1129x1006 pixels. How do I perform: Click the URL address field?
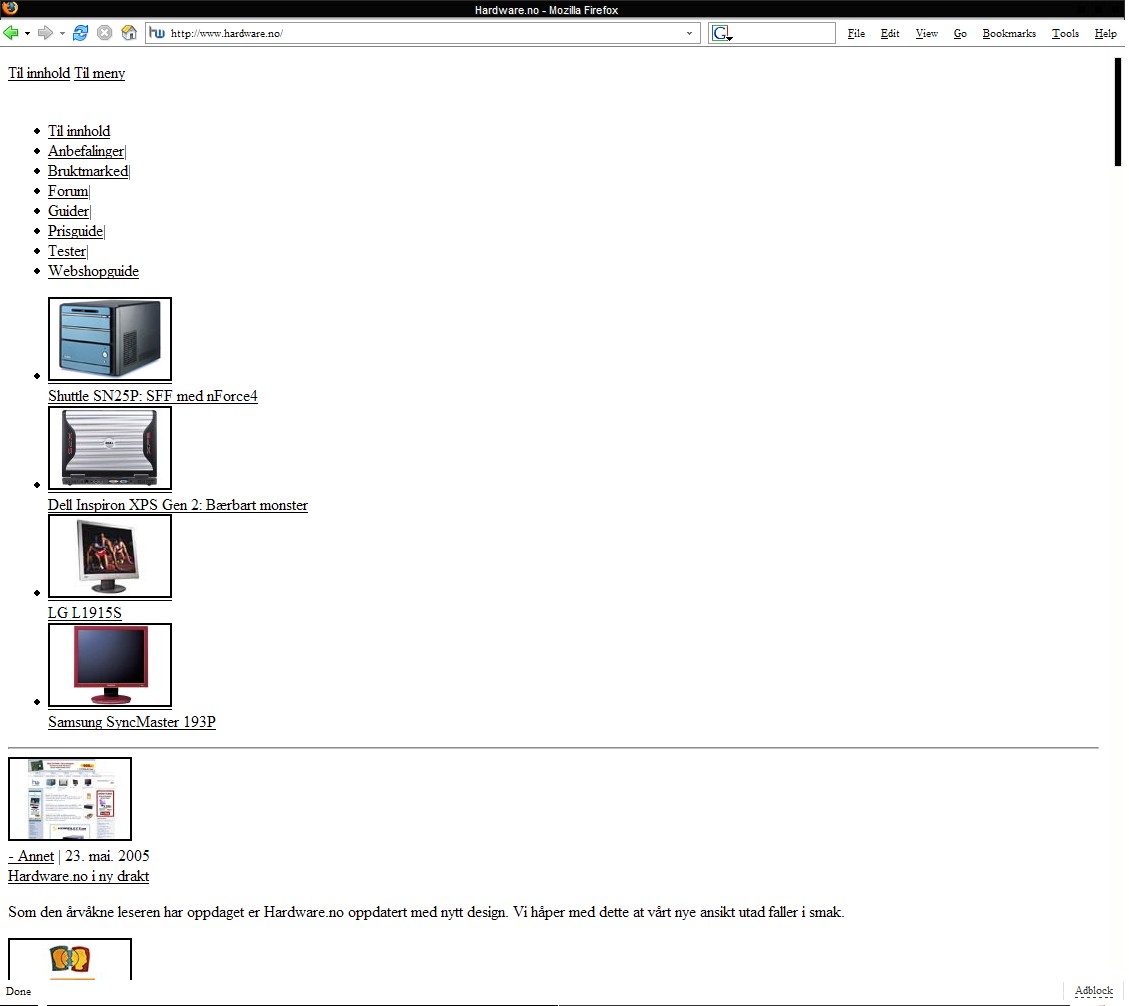tap(425, 33)
